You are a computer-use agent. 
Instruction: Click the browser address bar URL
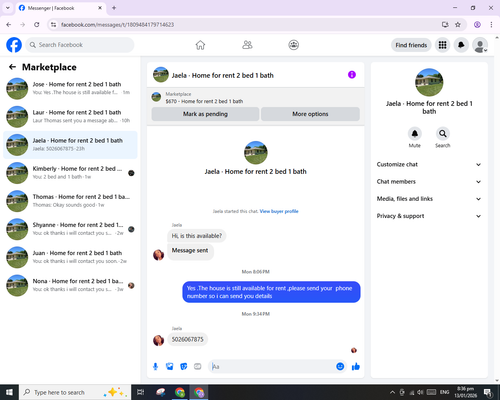pos(117,25)
